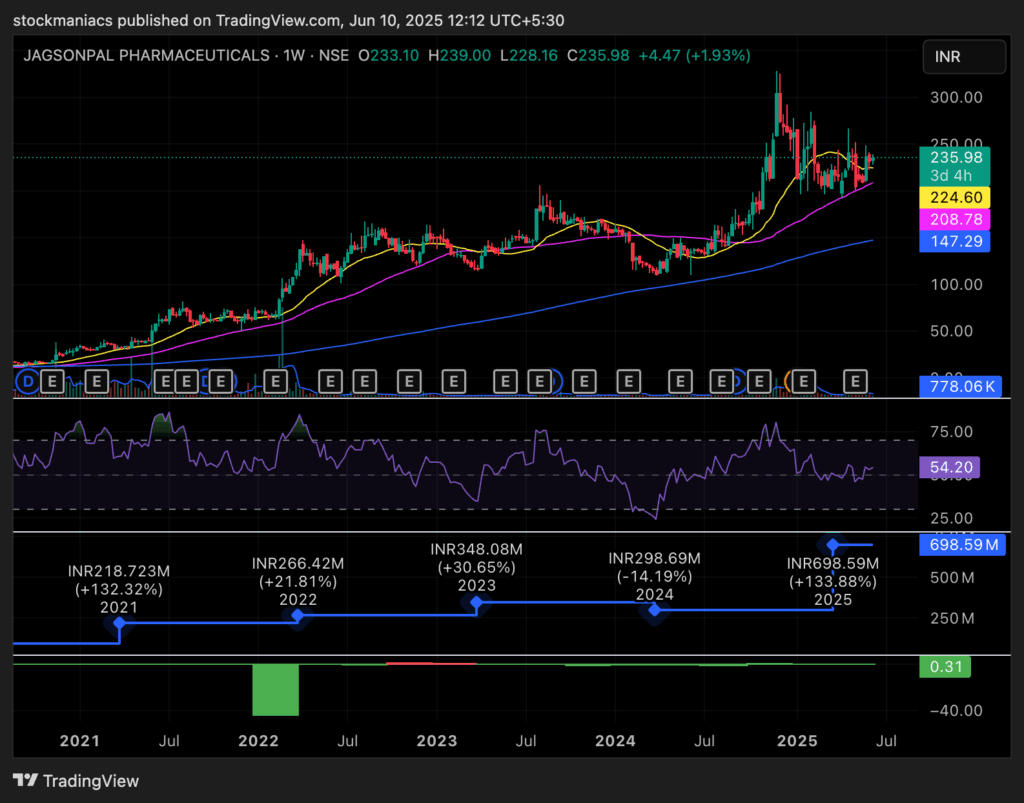1024x803 pixels.
Task: Open the INR currency selector
Action: click(x=964, y=57)
